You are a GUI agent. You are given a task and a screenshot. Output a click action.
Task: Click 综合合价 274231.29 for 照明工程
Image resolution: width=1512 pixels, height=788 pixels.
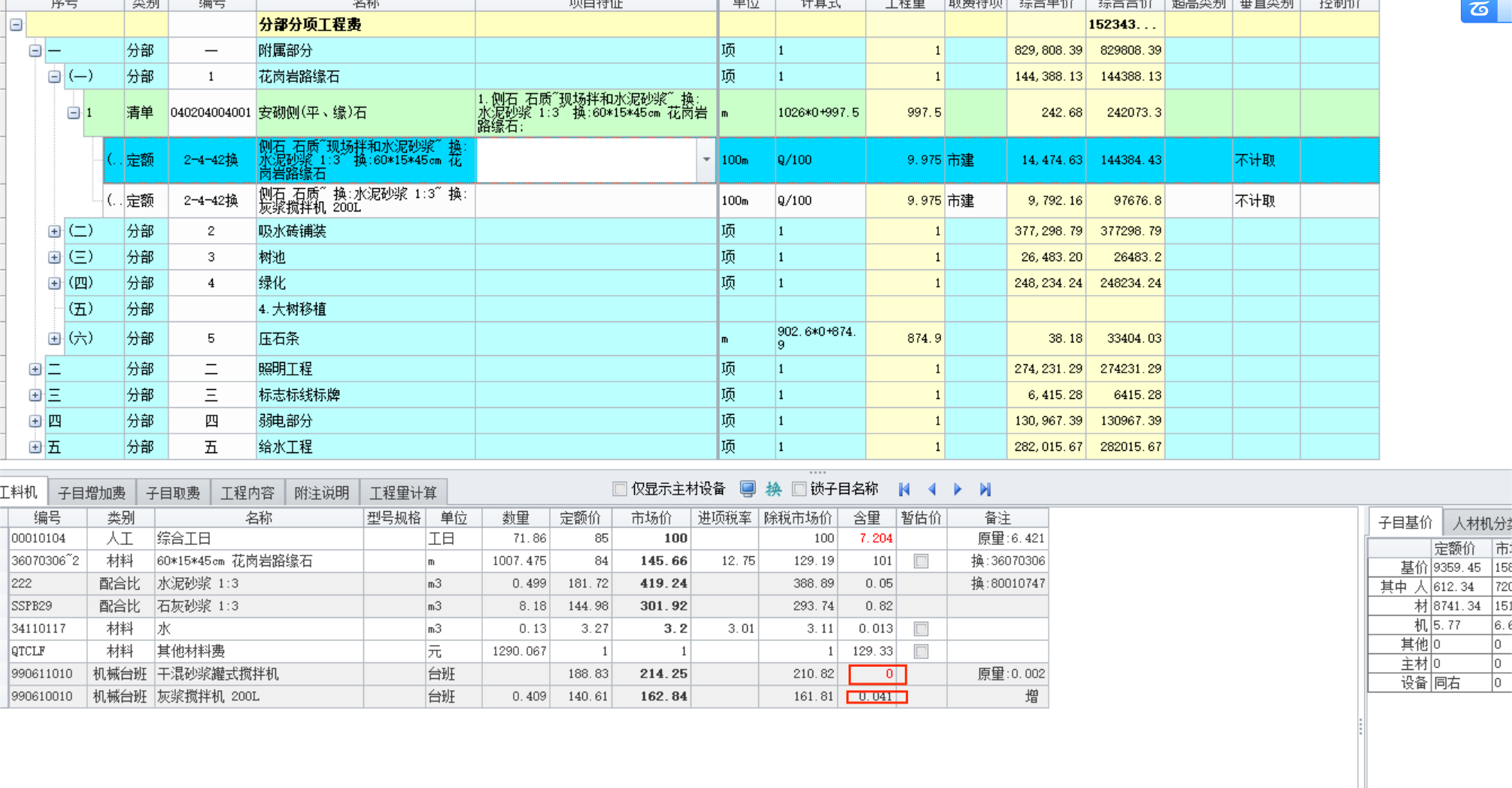point(1125,369)
